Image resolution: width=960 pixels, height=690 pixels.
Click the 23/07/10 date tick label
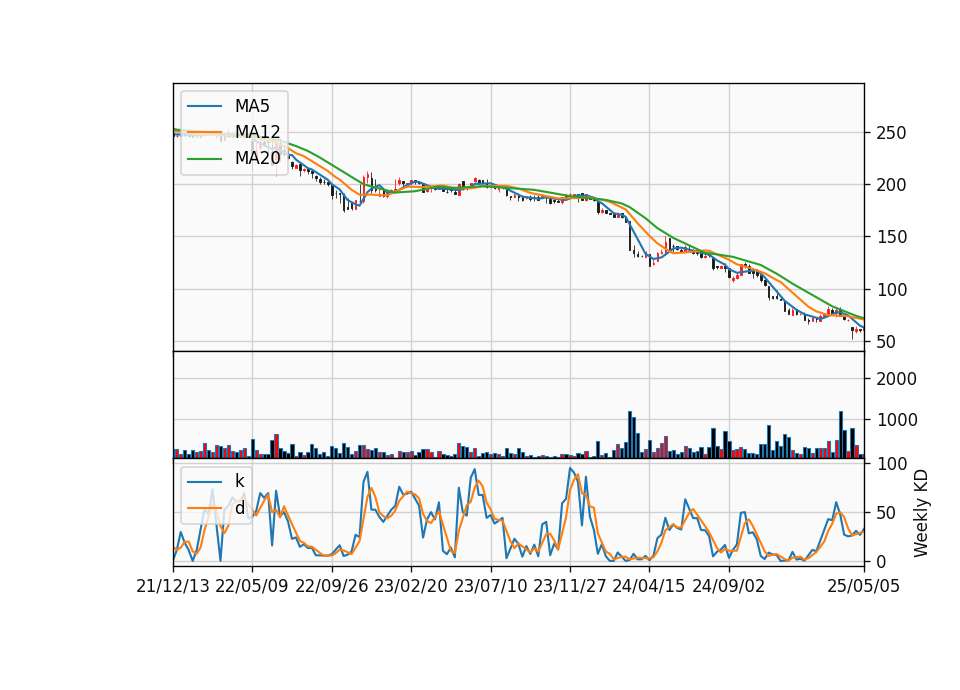click(490, 586)
